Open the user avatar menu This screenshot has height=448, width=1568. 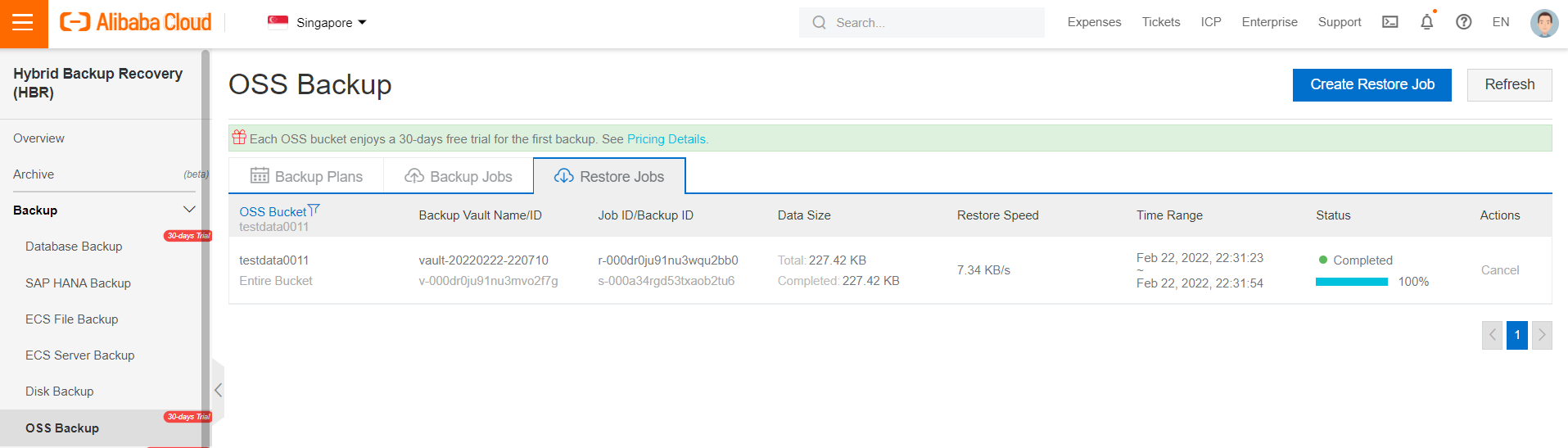pos(1544,23)
